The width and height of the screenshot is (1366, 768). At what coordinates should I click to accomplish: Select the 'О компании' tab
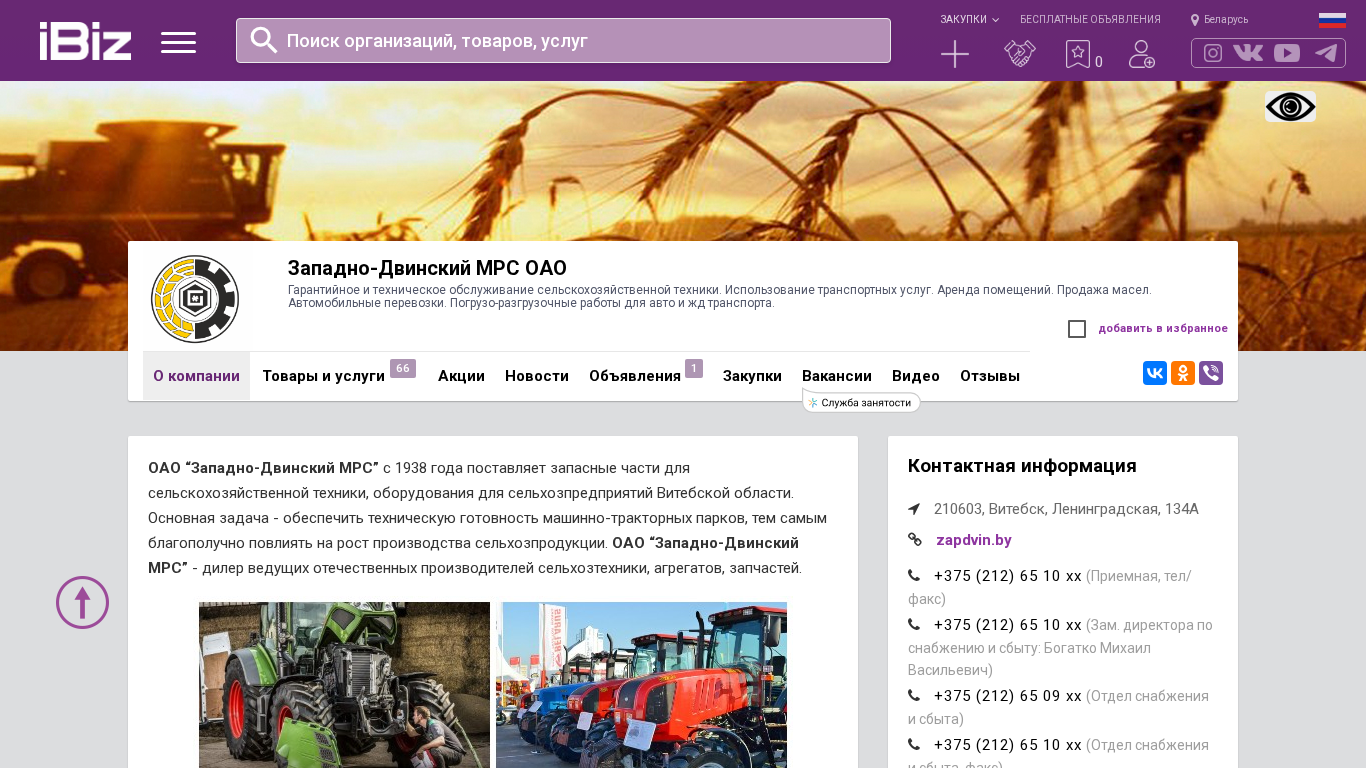[x=196, y=376]
